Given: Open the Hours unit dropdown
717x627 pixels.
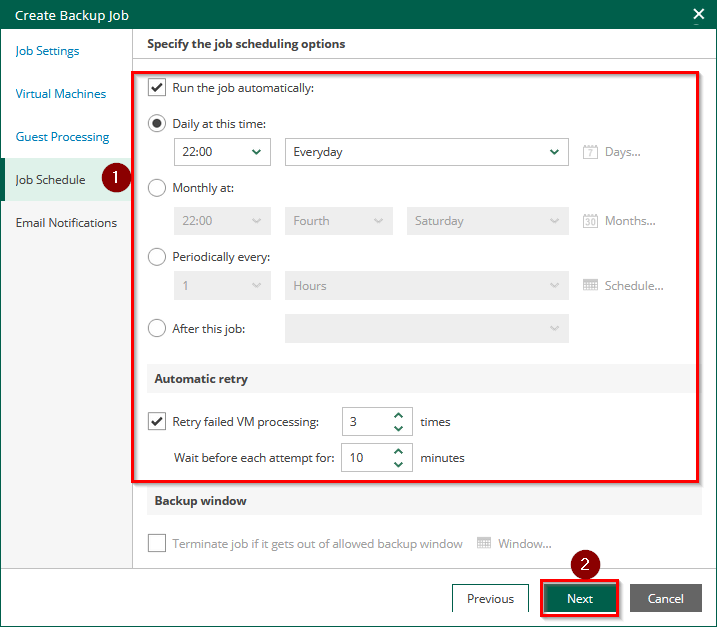Looking at the screenshot, I should [x=427, y=285].
